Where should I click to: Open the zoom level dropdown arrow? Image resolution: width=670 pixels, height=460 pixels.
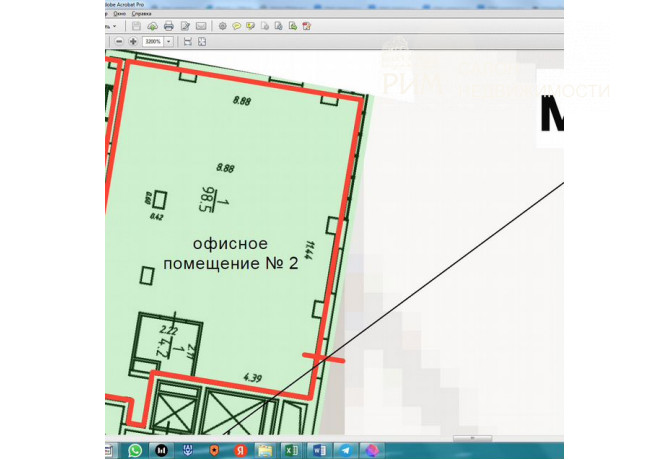click(x=169, y=42)
